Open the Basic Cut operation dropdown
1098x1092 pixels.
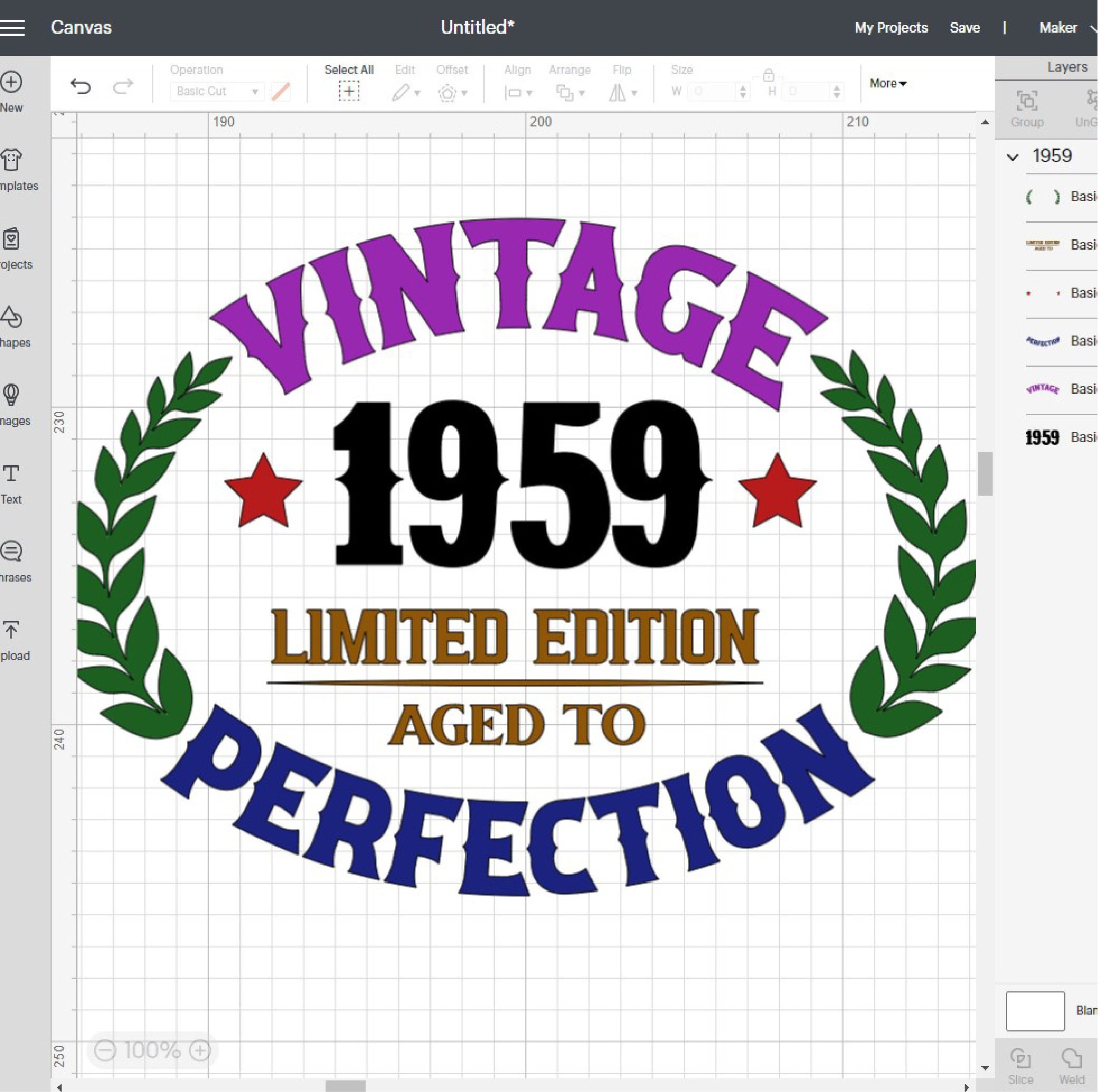pyautogui.click(x=216, y=91)
